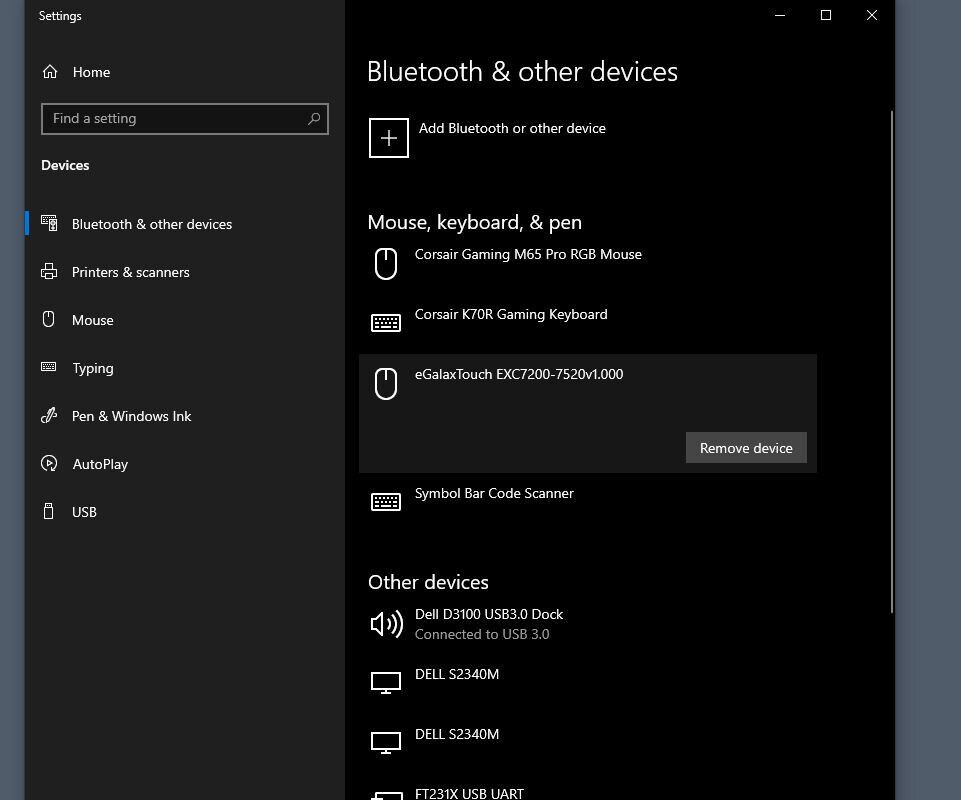The image size is (961, 800).
Task: Open the USB settings section
Action: (85, 512)
